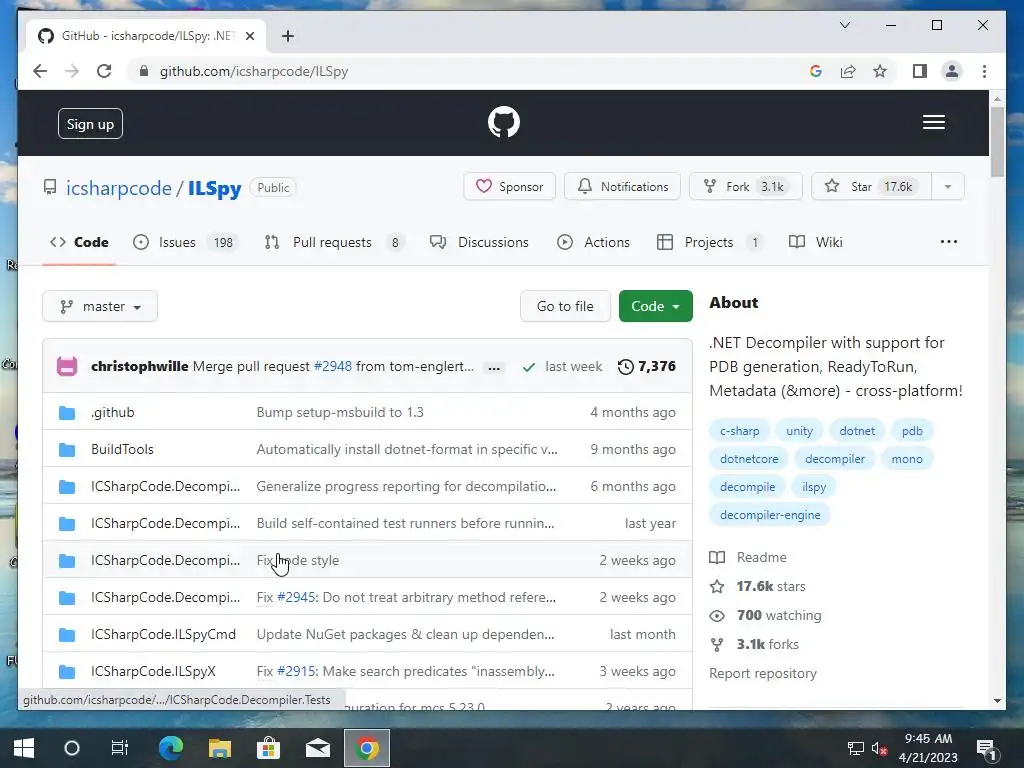Click Go to file button
The height and width of the screenshot is (768, 1024).
566,306
